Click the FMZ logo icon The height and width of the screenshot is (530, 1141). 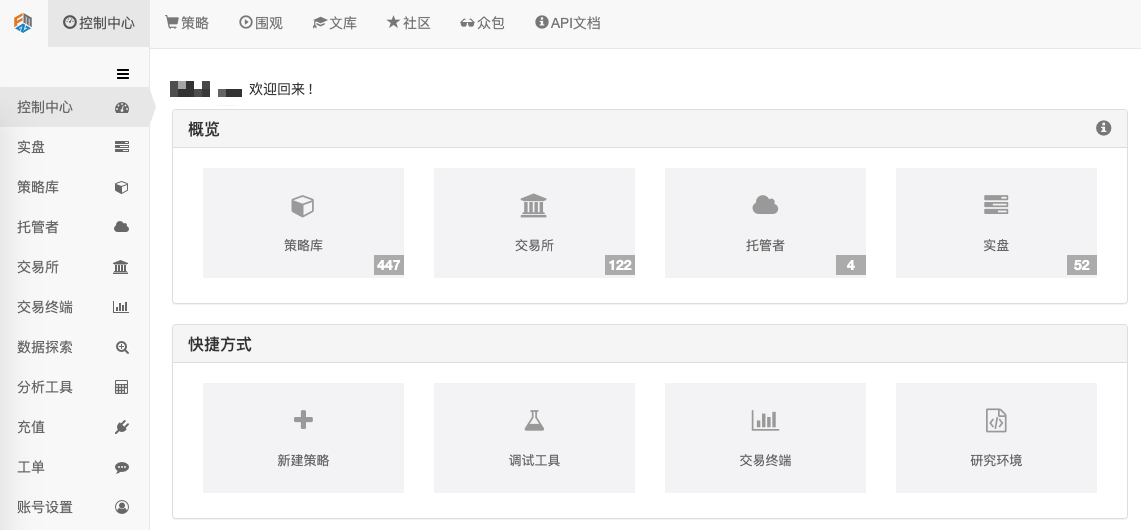23,23
